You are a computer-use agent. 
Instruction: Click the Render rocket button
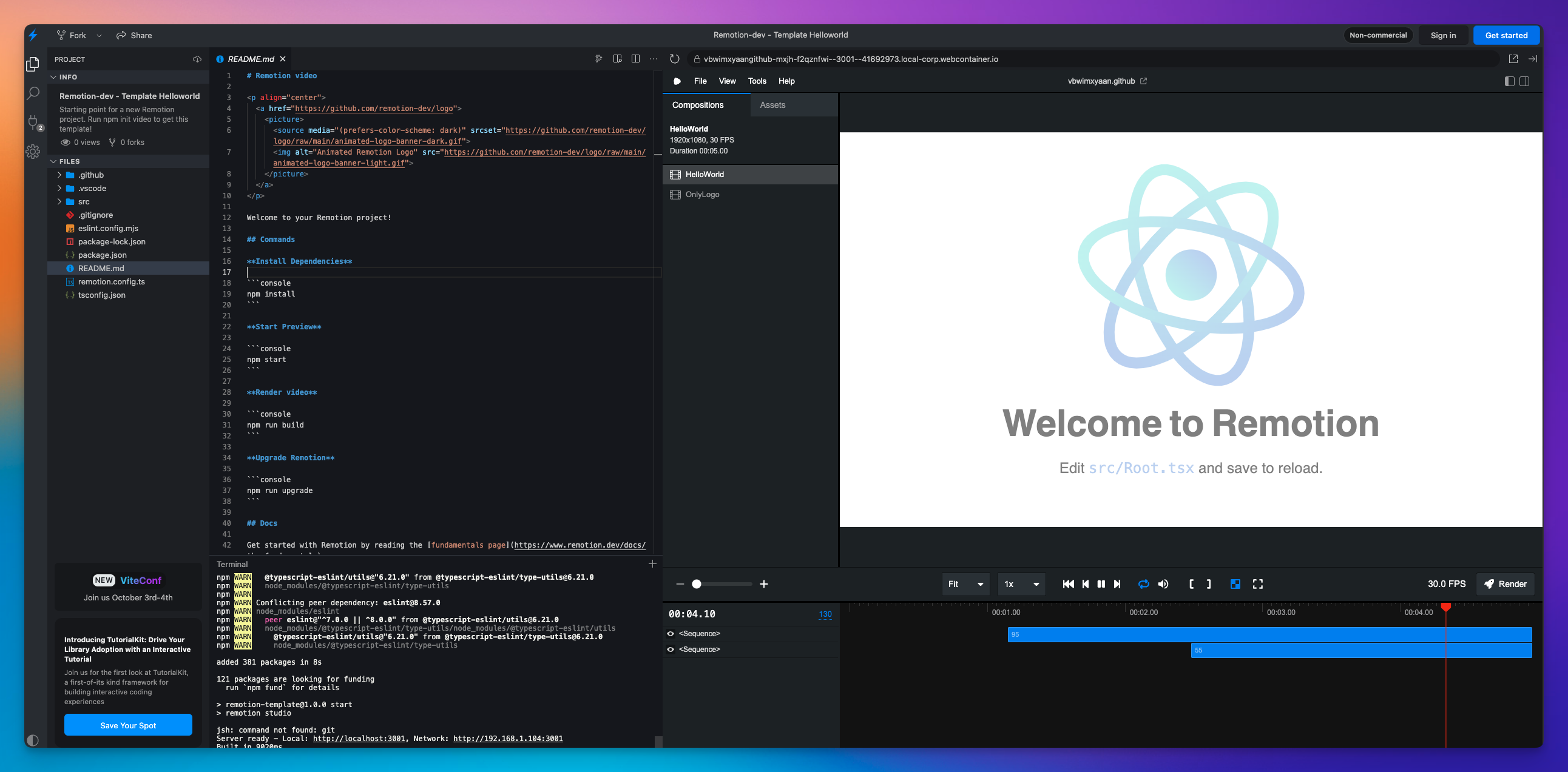(1505, 584)
